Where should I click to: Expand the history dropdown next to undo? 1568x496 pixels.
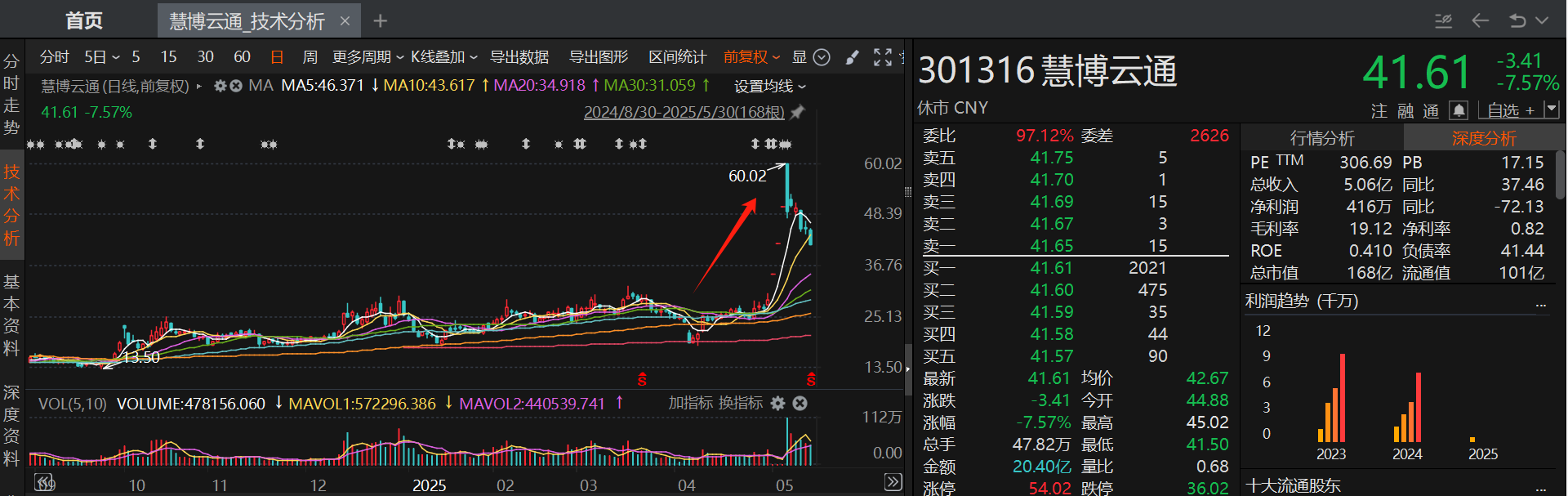click(1542, 21)
